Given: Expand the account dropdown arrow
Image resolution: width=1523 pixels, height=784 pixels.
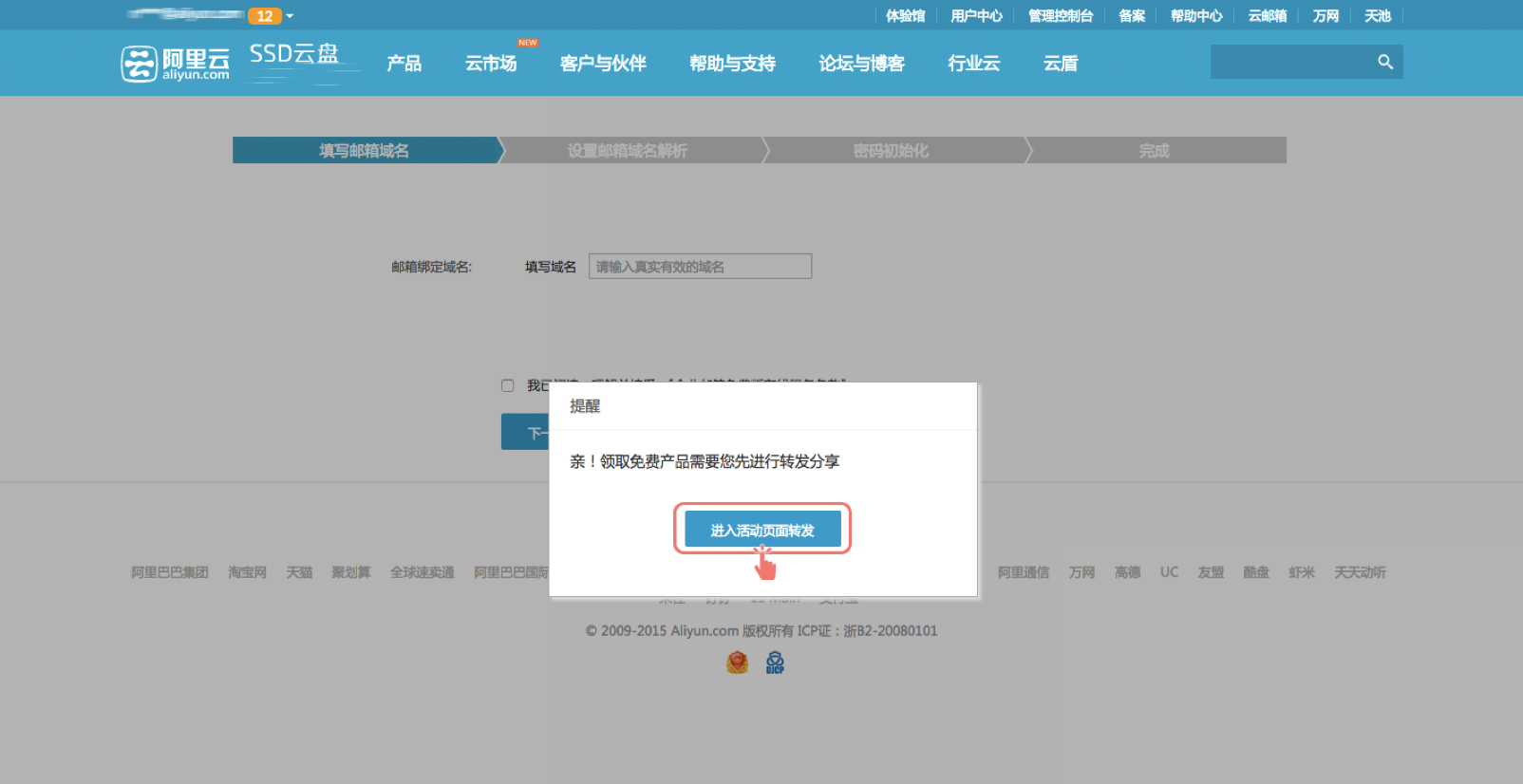Looking at the screenshot, I should [290, 16].
